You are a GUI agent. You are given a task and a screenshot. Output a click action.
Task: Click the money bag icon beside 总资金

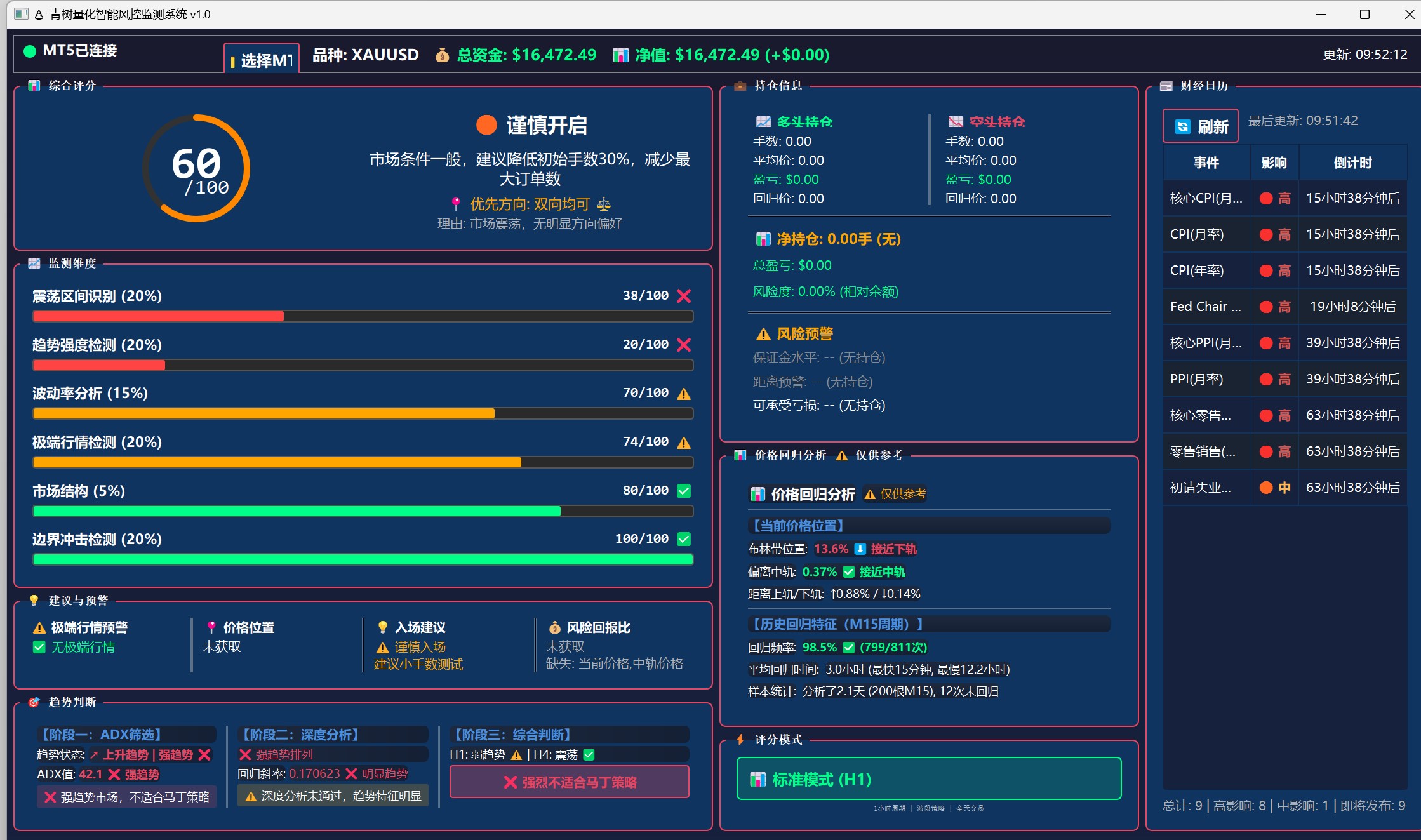pos(443,55)
